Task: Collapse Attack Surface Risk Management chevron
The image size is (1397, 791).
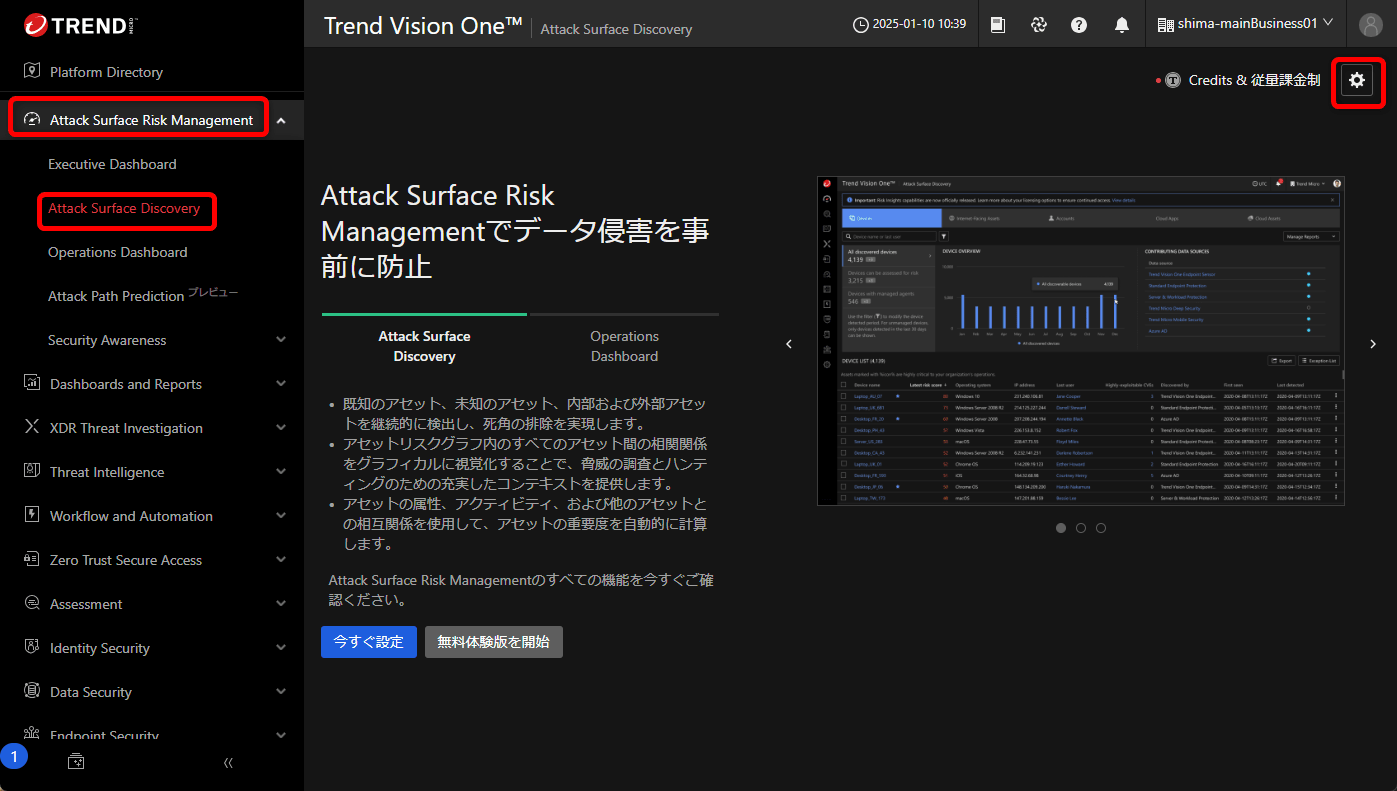Action: (281, 121)
